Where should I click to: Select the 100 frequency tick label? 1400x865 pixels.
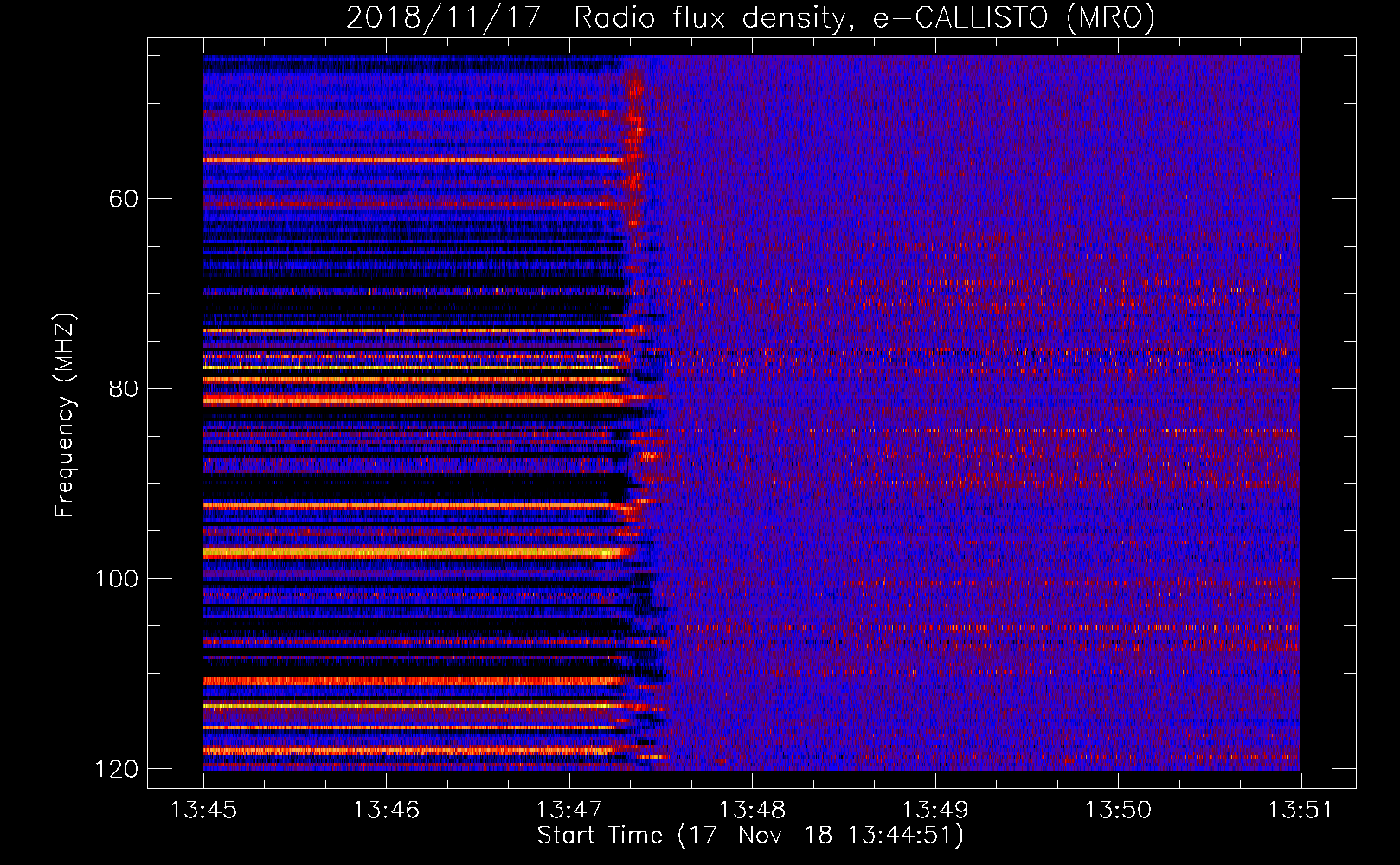pos(115,579)
